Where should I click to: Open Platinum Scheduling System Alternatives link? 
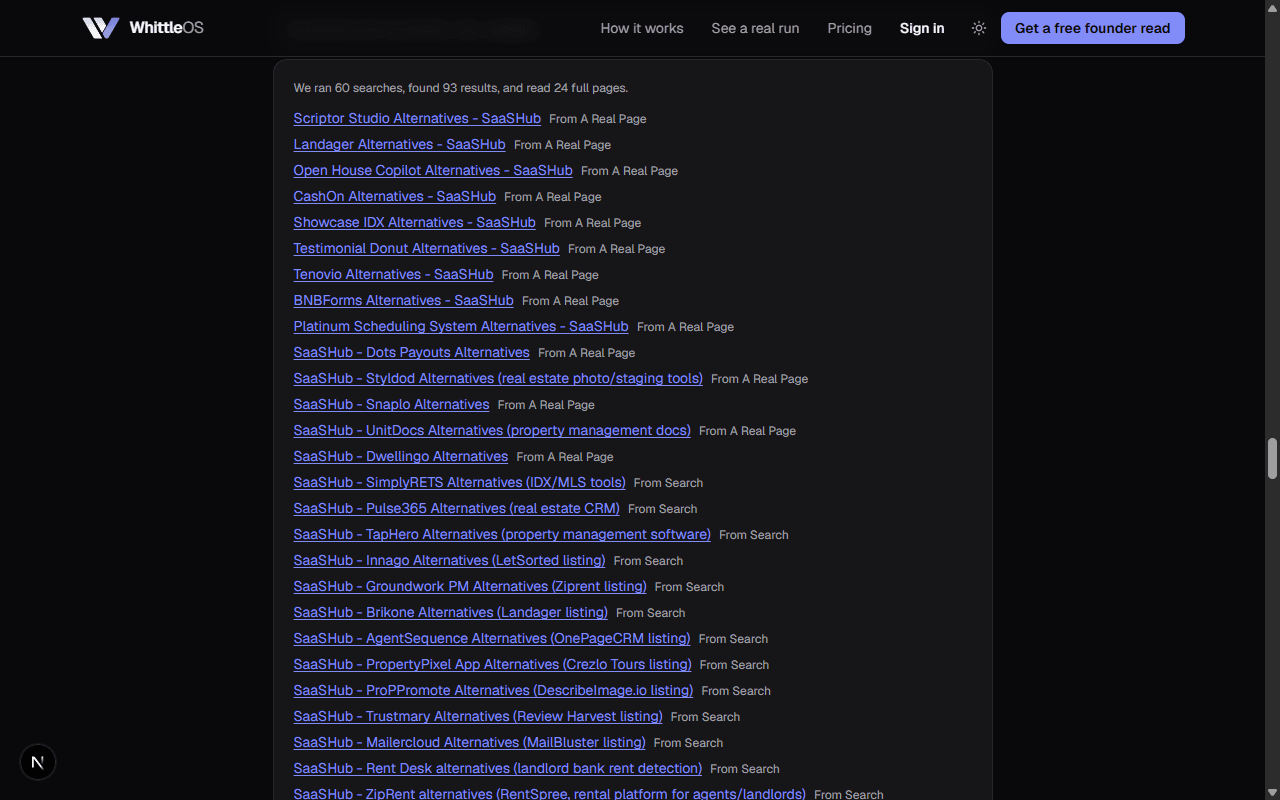pyautogui.click(x=461, y=326)
